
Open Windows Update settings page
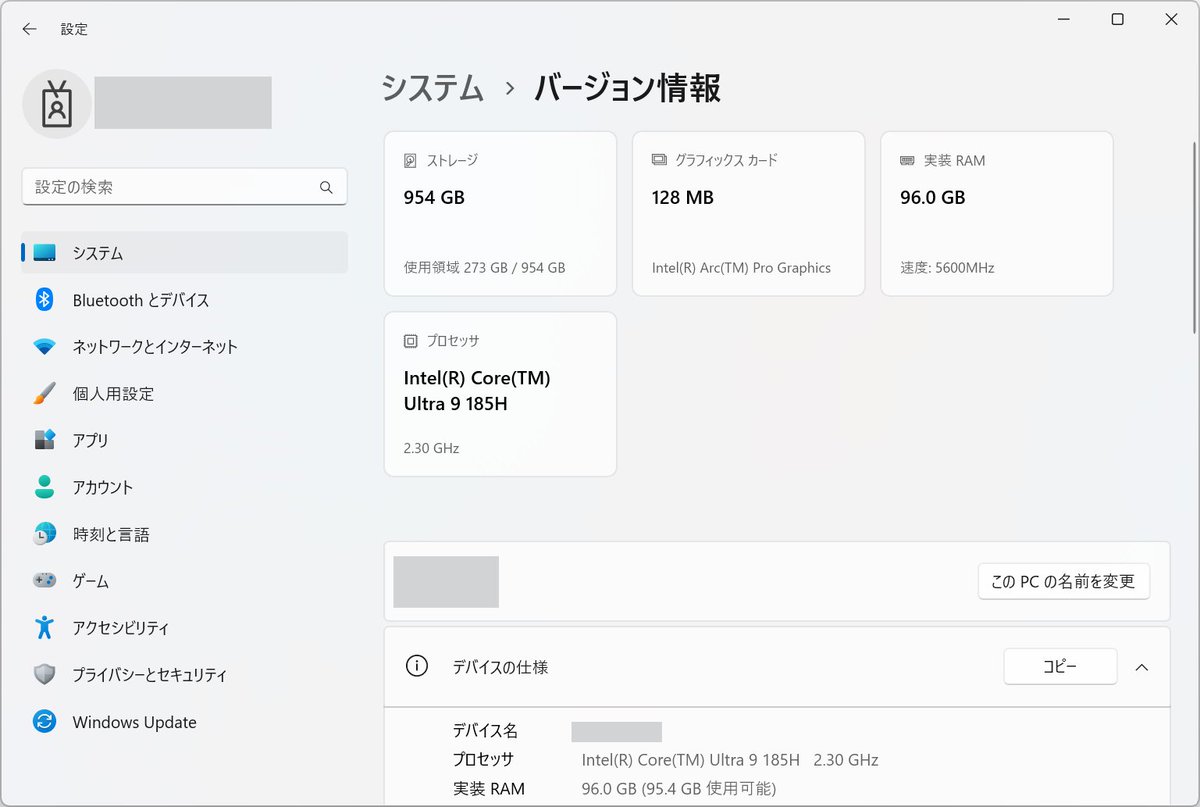point(184,722)
